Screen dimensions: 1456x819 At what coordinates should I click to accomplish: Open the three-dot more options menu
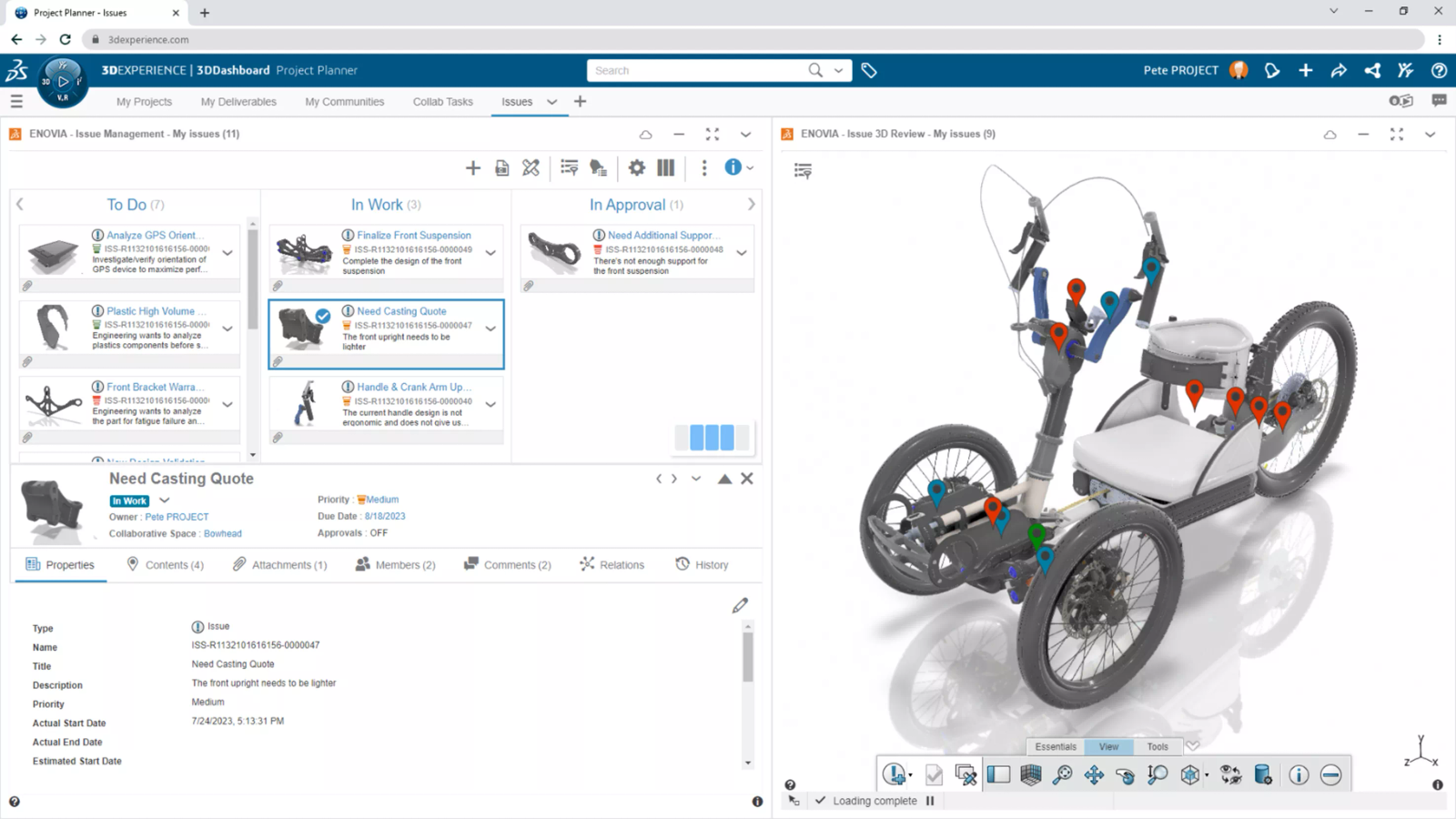tap(703, 167)
